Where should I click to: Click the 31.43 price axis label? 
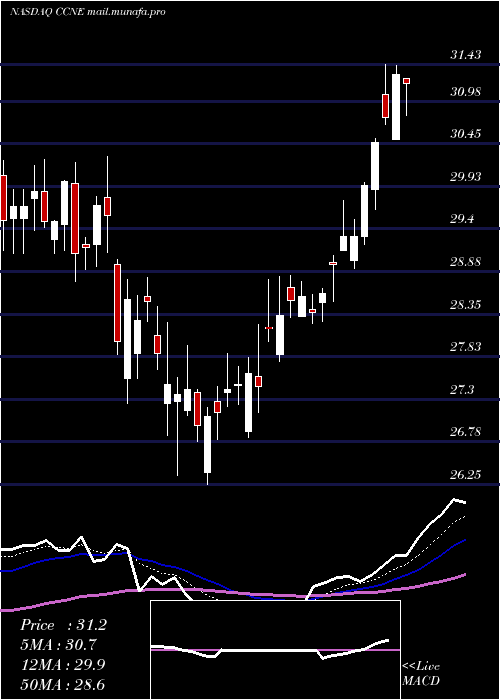[466, 55]
